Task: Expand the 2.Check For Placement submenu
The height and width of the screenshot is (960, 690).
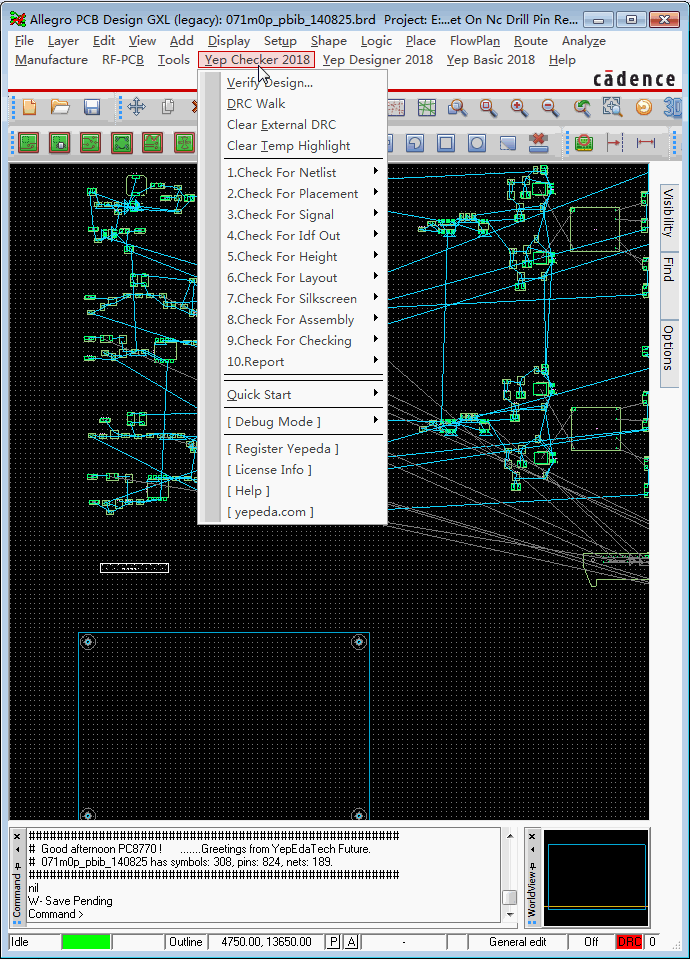Action: point(304,193)
